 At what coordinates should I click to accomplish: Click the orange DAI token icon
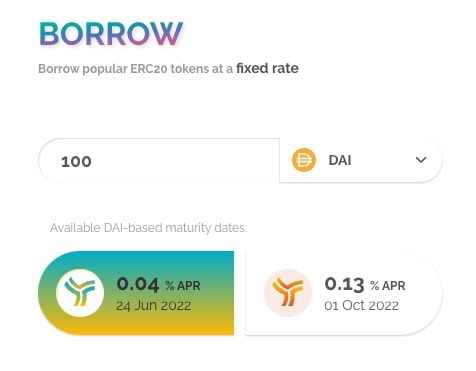(304, 160)
